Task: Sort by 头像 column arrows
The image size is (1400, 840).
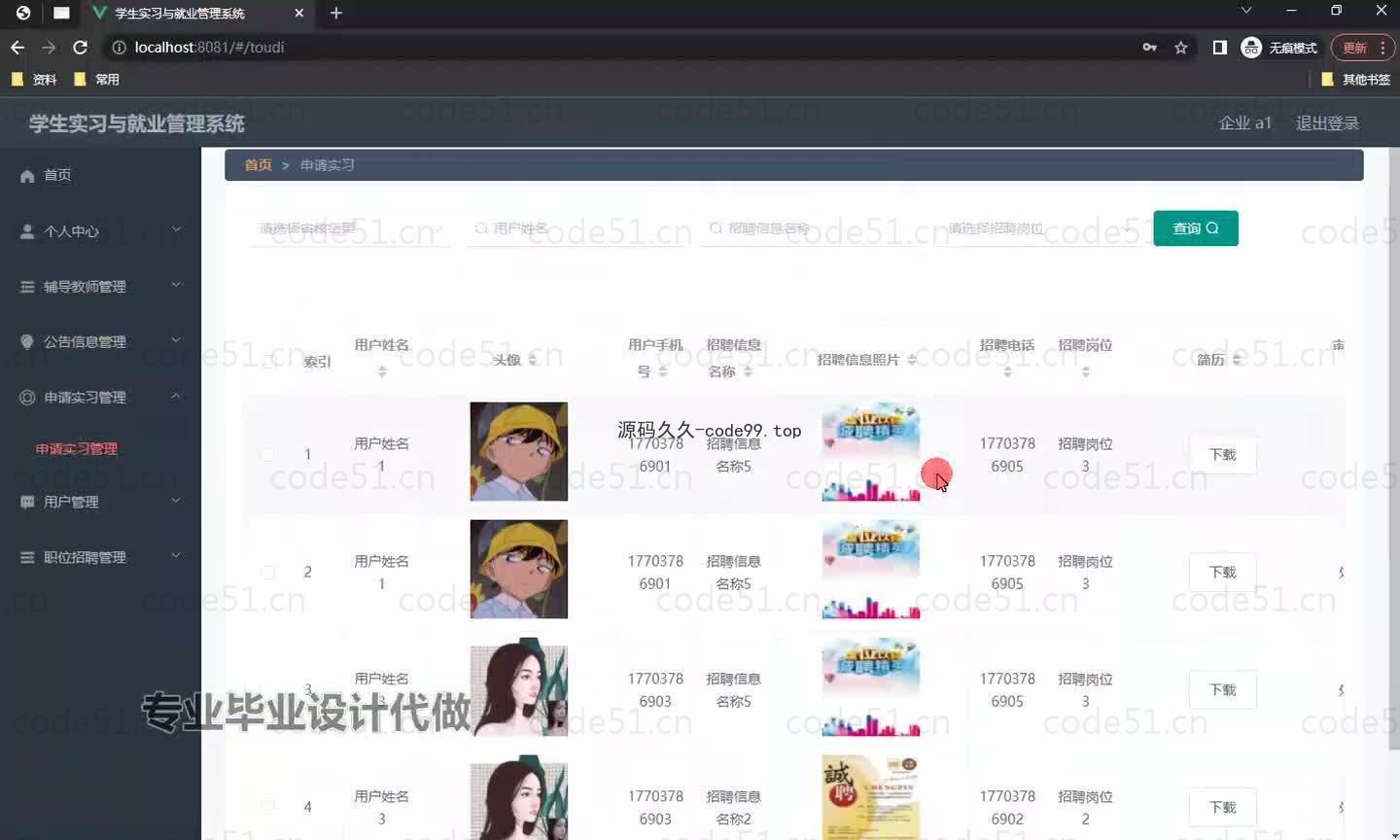Action: pyautogui.click(x=532, y=360)
